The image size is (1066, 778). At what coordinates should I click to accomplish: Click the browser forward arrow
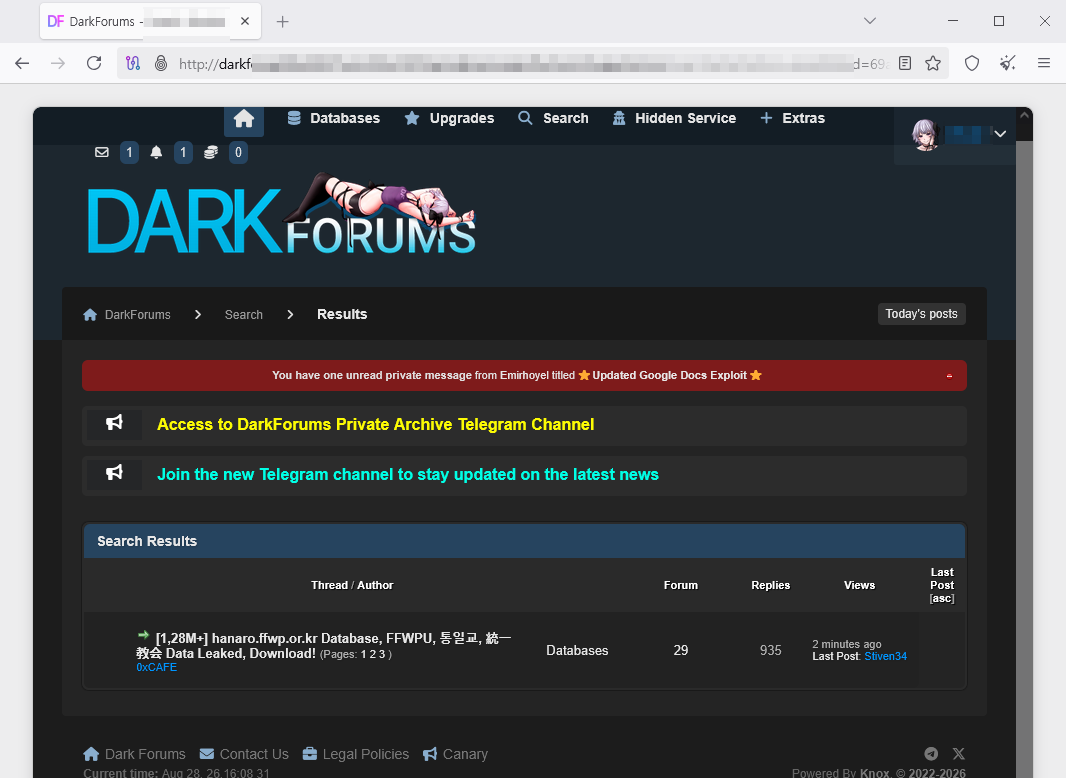[x=58, y=63]
